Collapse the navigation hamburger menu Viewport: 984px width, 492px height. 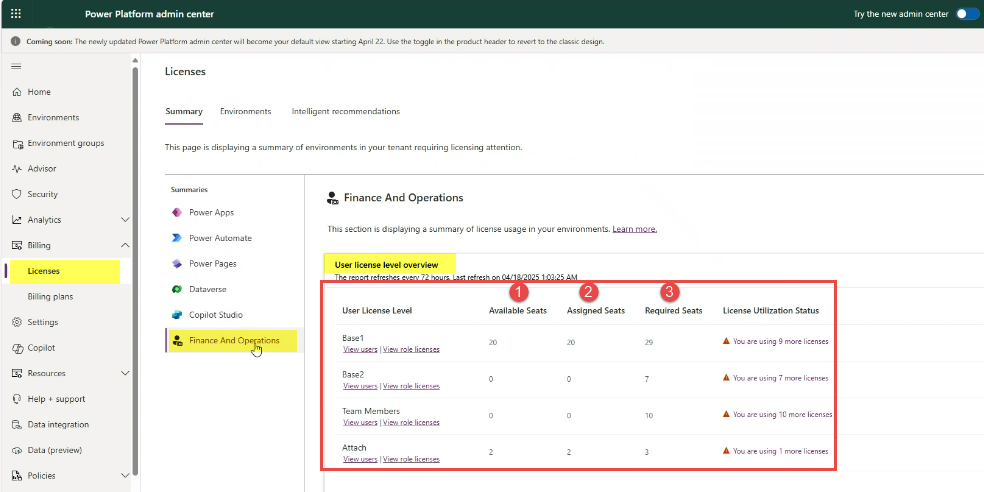point(16,66)
